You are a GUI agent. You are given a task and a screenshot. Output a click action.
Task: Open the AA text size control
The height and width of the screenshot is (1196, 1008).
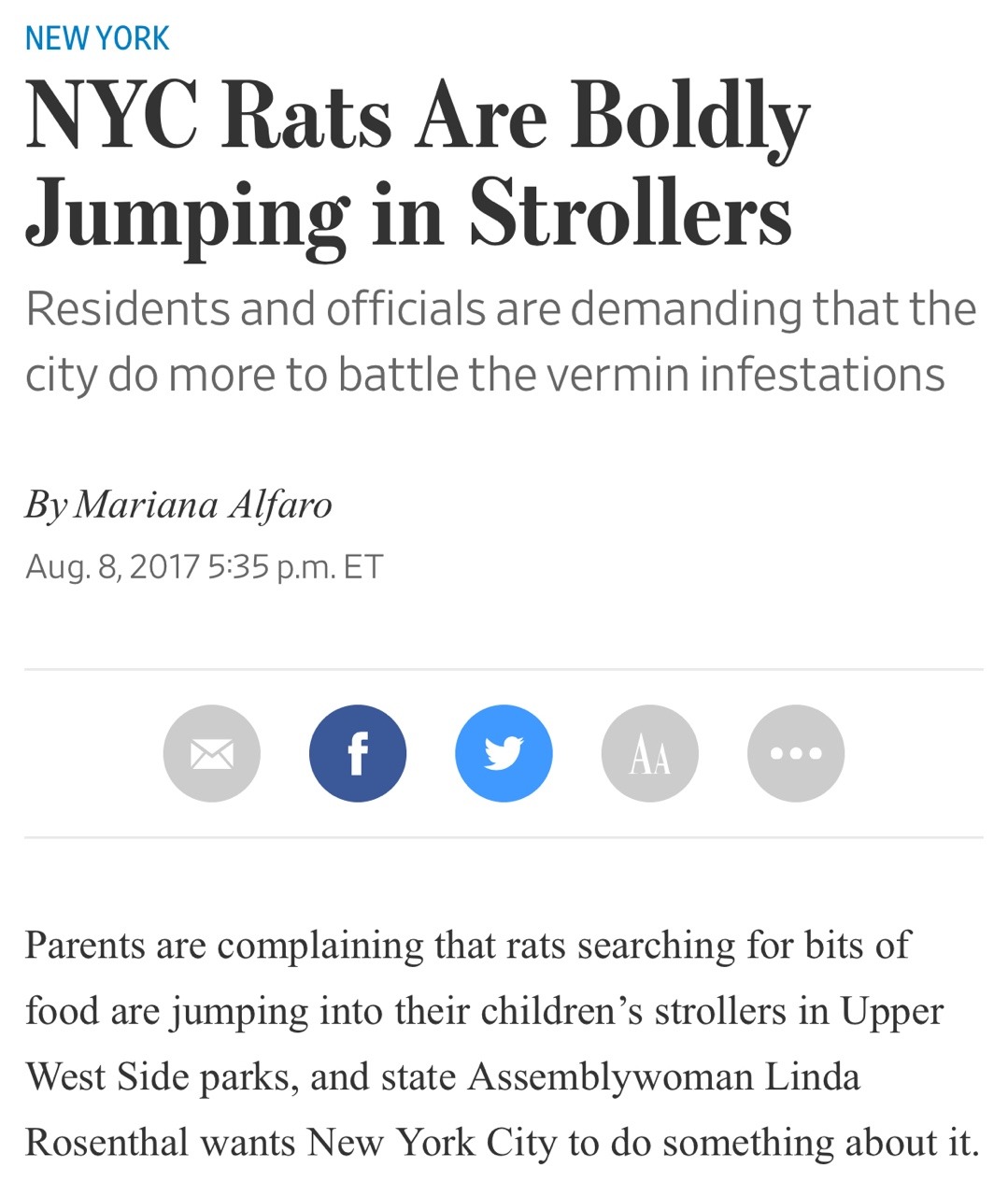pos(650,753)
